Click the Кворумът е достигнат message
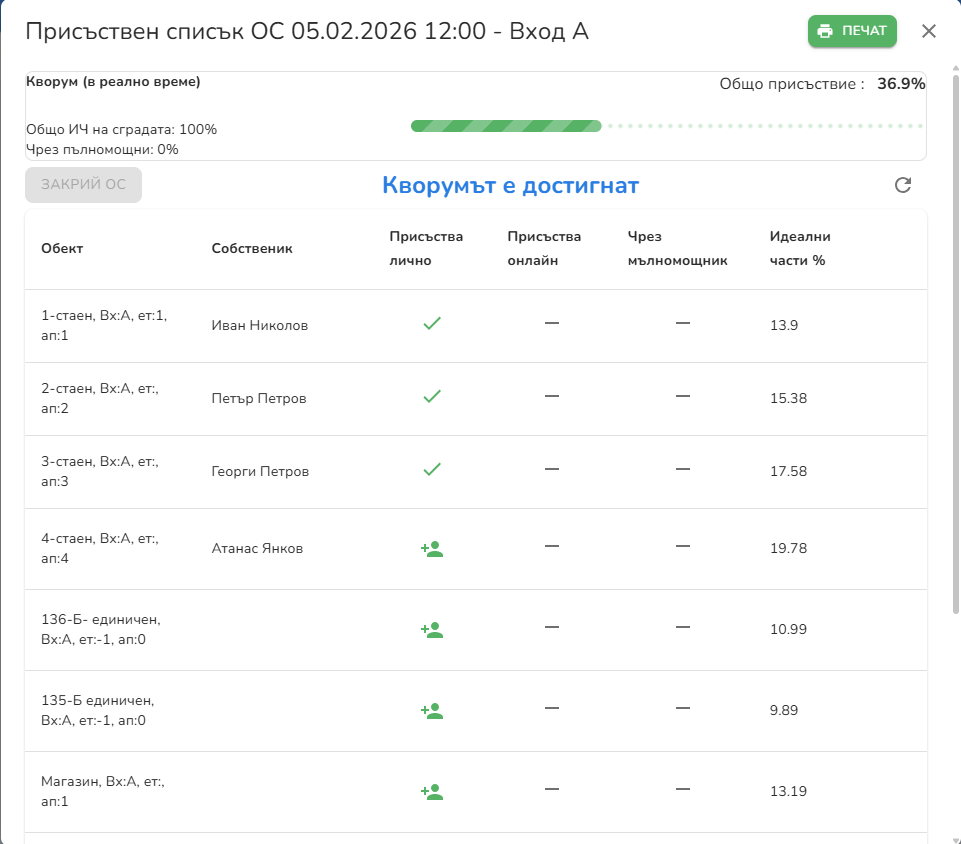Image resolution: width=961 pixels, height=844 pixels. point(511,184)
